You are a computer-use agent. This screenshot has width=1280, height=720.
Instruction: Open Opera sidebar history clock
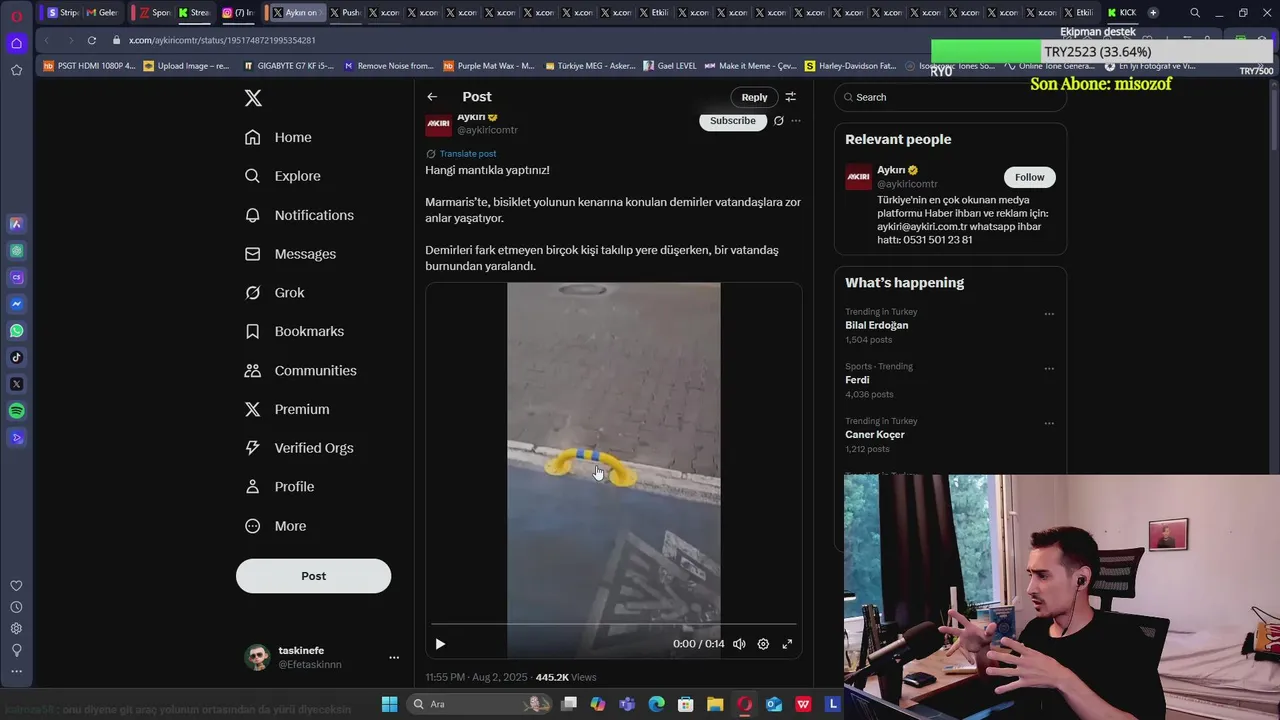click(x=16, y=607)
